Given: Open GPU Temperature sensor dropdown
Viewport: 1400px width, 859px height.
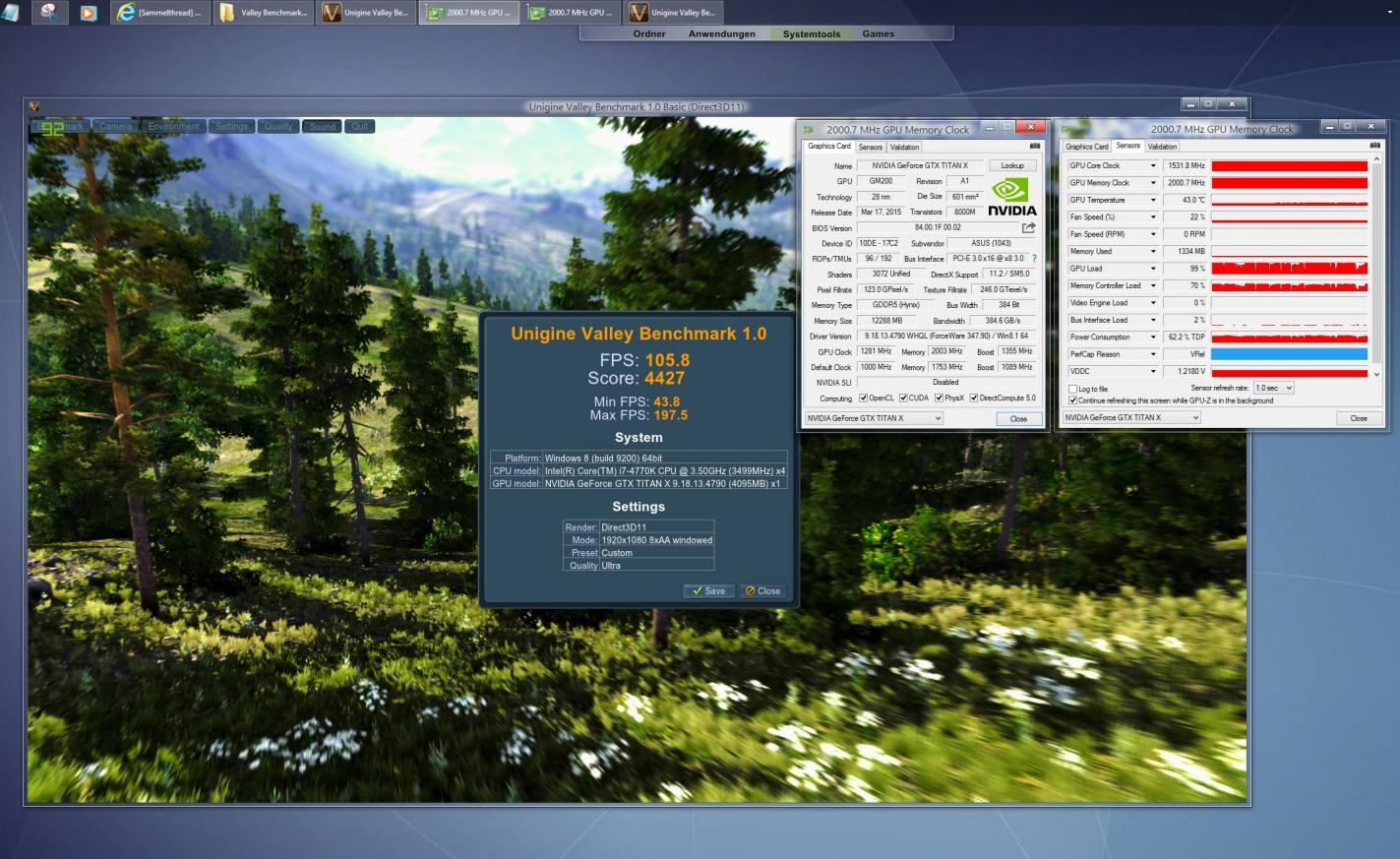Looking at the screenshot, I should pyautogui.click(x=1153, y=200).
